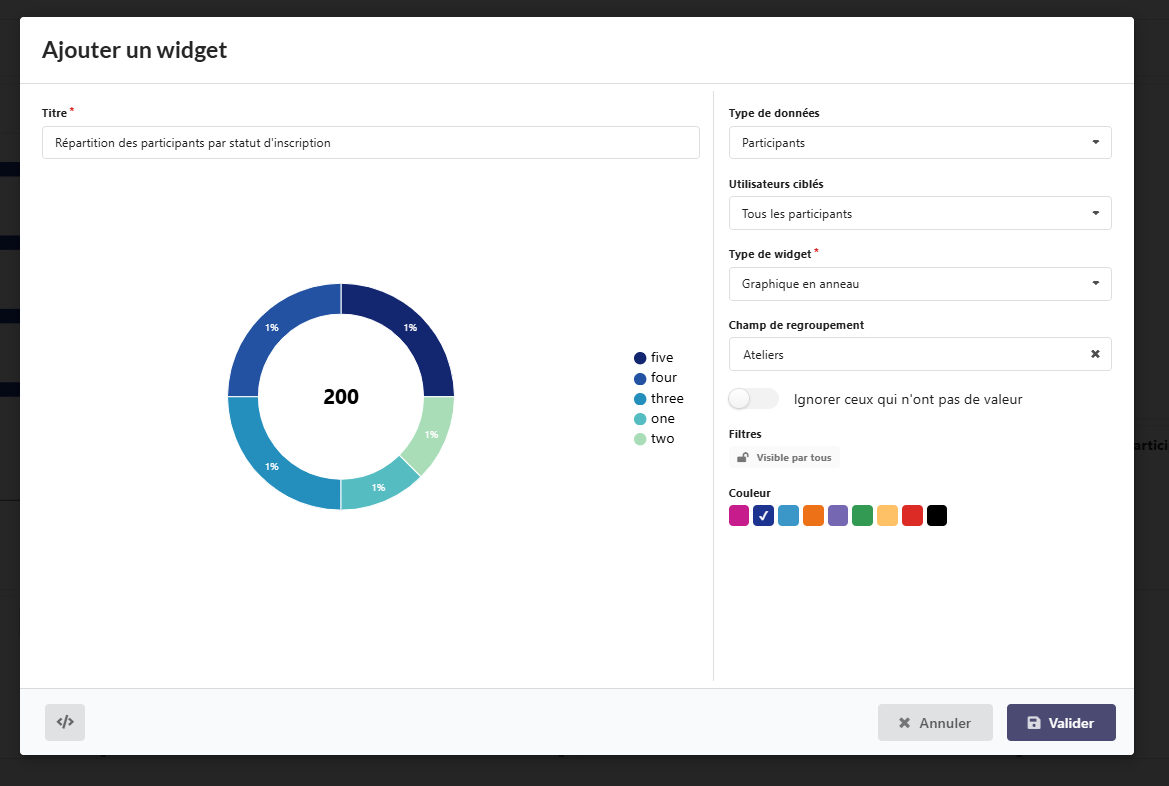Image resolution: width=1169 pixels, height=786 pixels.
Task: Clear the Ateliers grouping field with X
Action: coord(1095,354)
